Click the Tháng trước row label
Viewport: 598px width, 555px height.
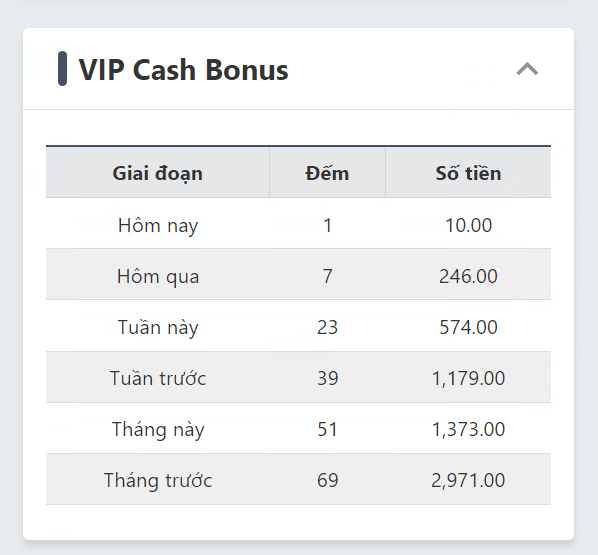[158, 480]
